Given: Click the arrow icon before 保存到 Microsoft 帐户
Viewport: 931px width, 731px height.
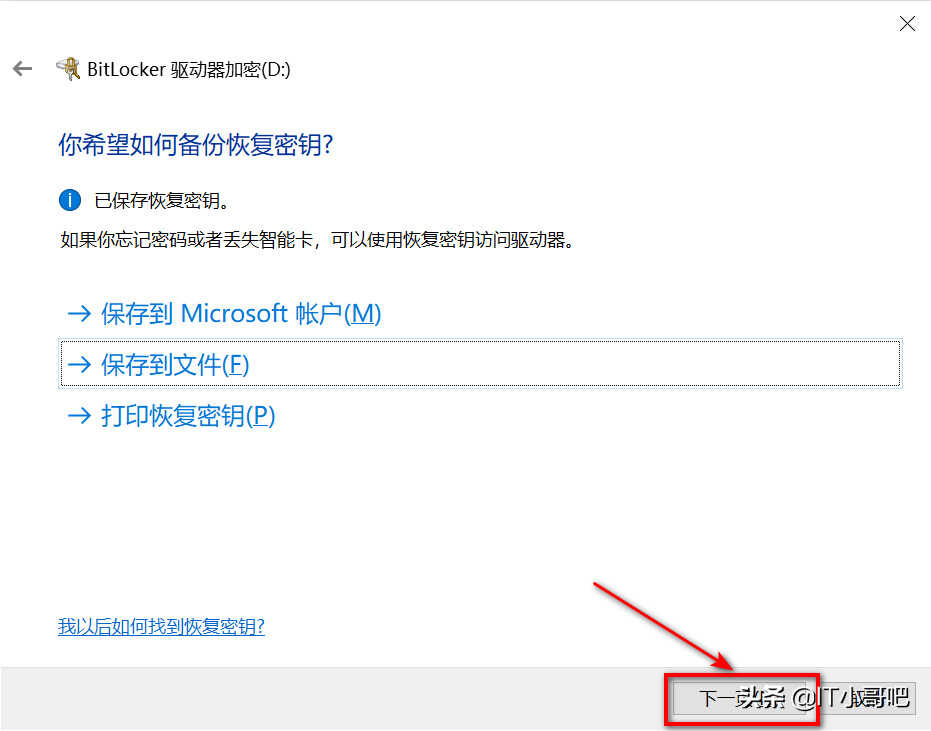Looking at the screenshot, I should [x=79, y=314].
